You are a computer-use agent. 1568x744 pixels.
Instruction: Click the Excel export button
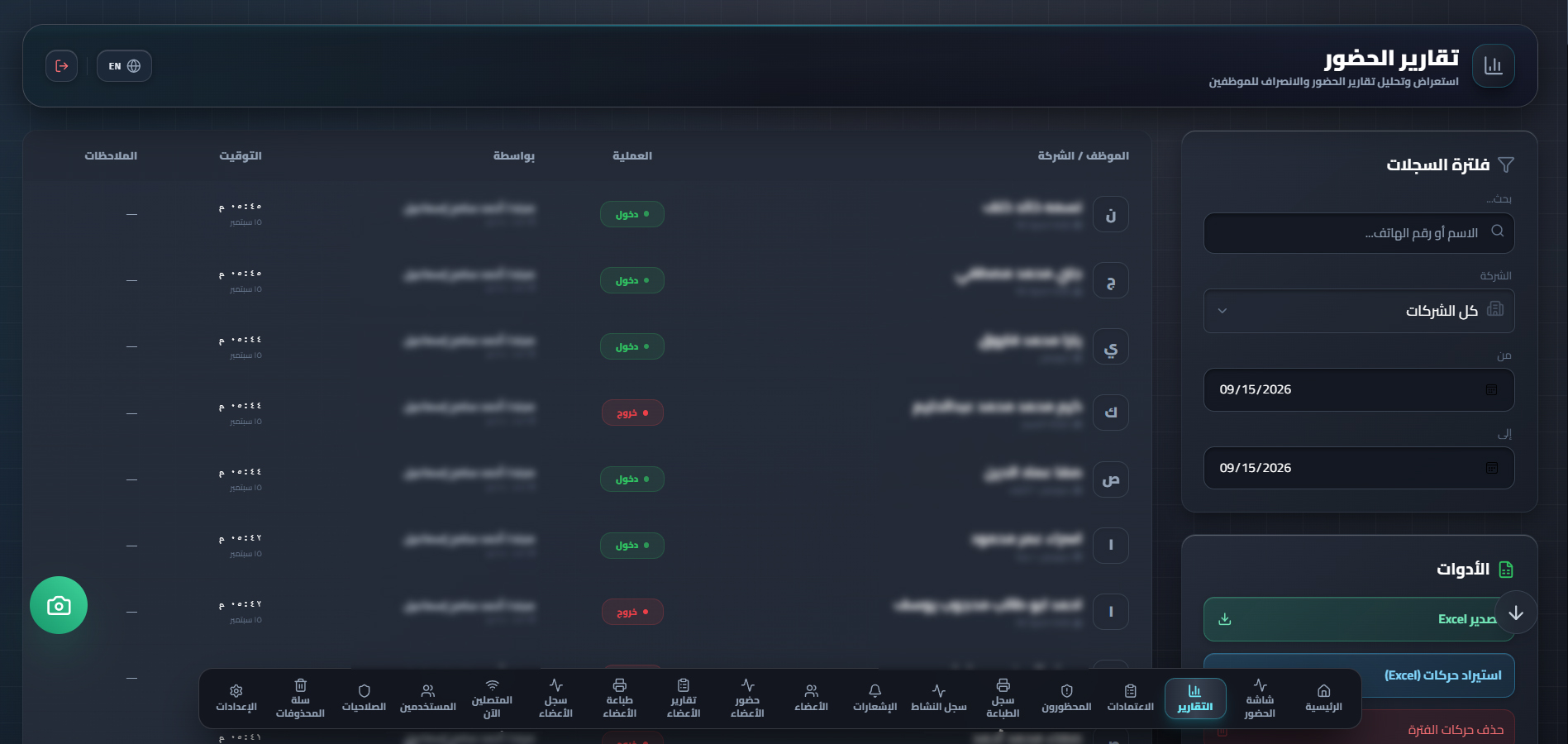[x=1359, y=619]
